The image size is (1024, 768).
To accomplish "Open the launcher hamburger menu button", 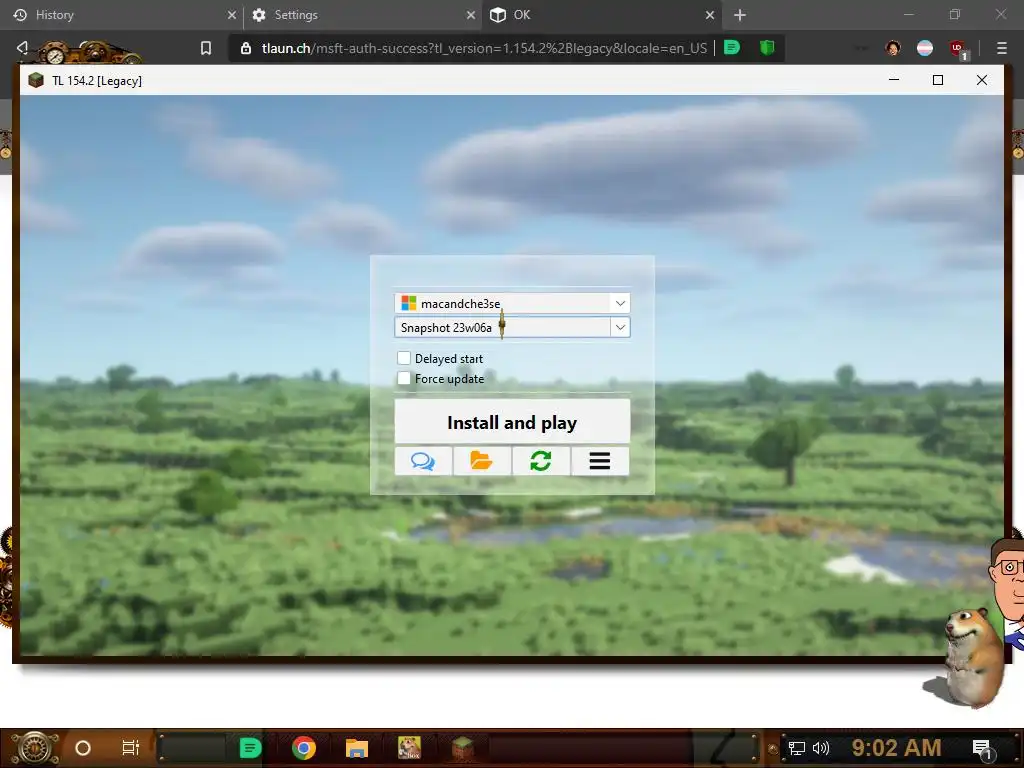I will (x=600, y=461).
